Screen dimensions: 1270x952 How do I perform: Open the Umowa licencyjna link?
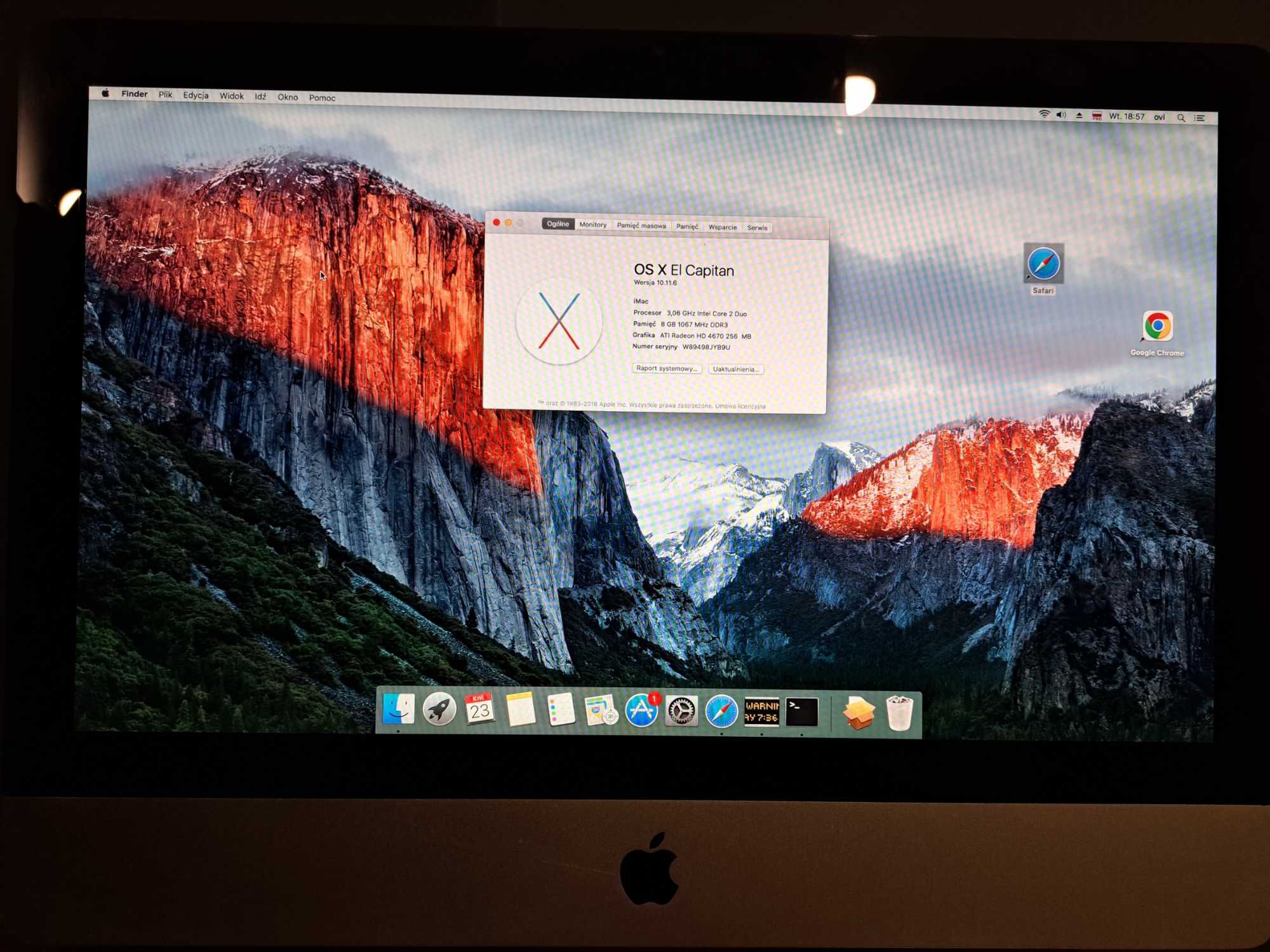(x=740, y=406)
